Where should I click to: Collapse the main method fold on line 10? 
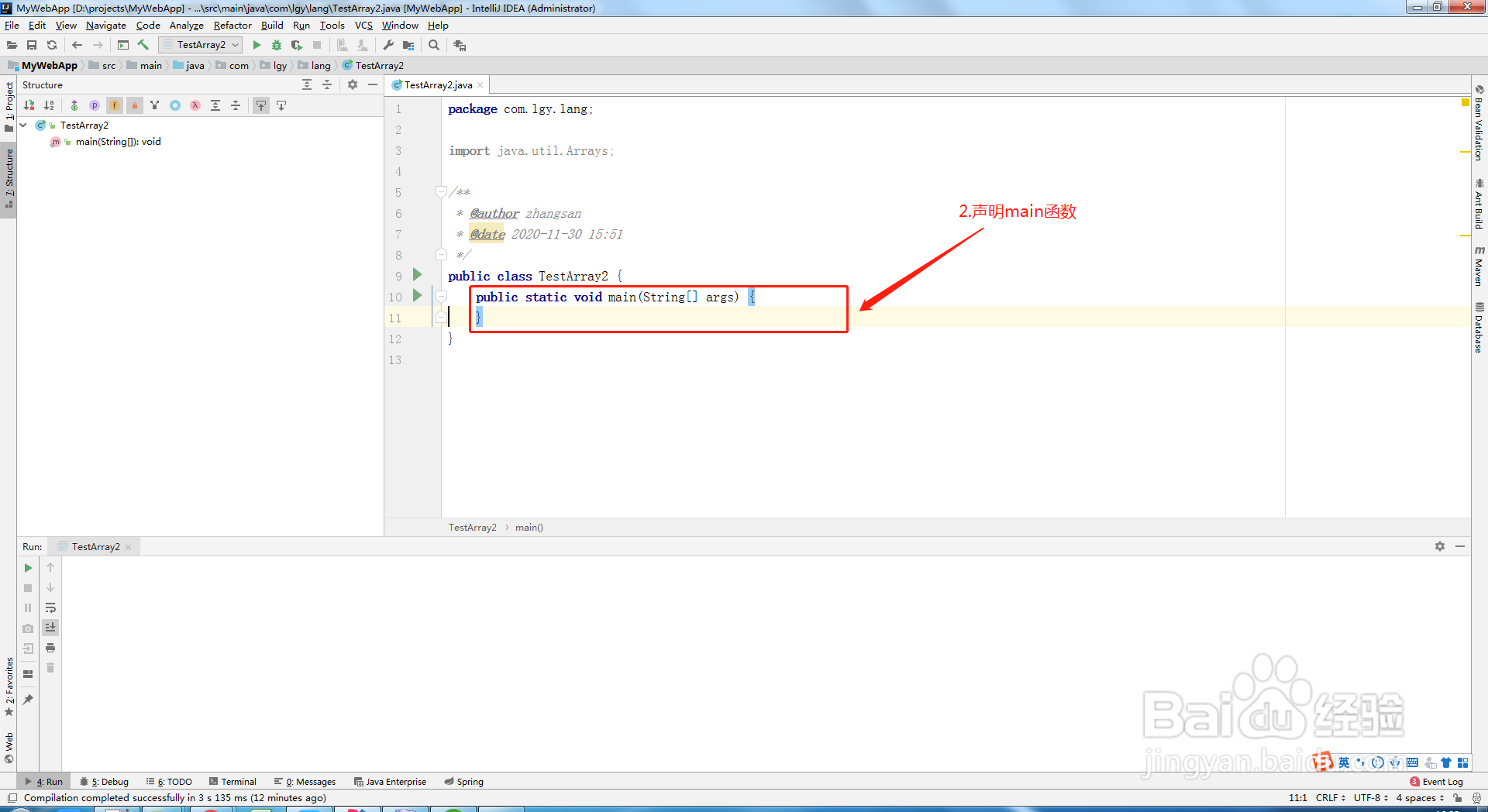441,296
